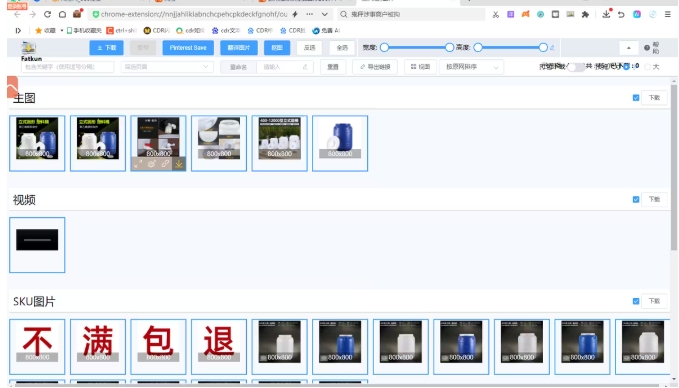Copy link via chain icon on the hovered thumbnail

click(x=165, y=164)
